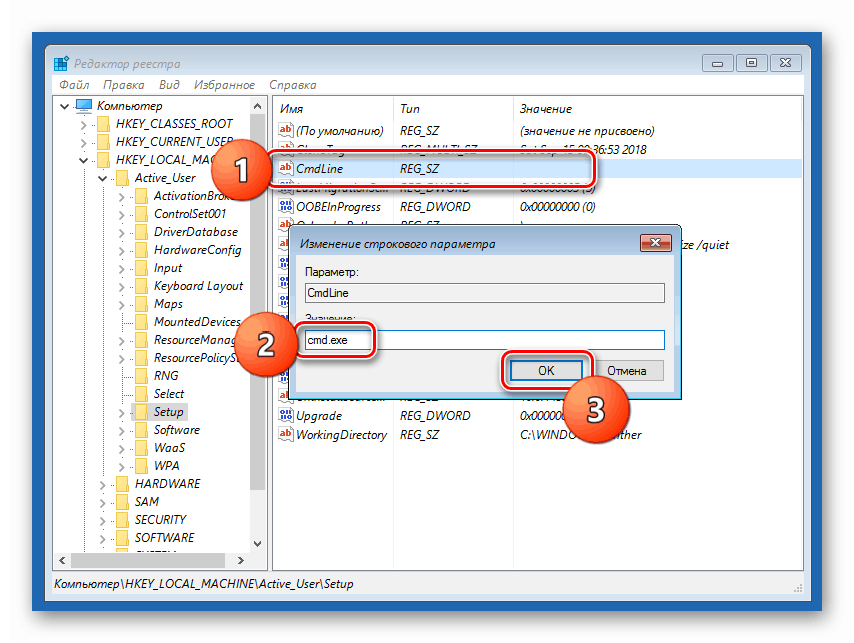Select the Setup folder icon in tree
Image resolution: width=854 pixels, height=643 pixels.
[x=141, y=412]
